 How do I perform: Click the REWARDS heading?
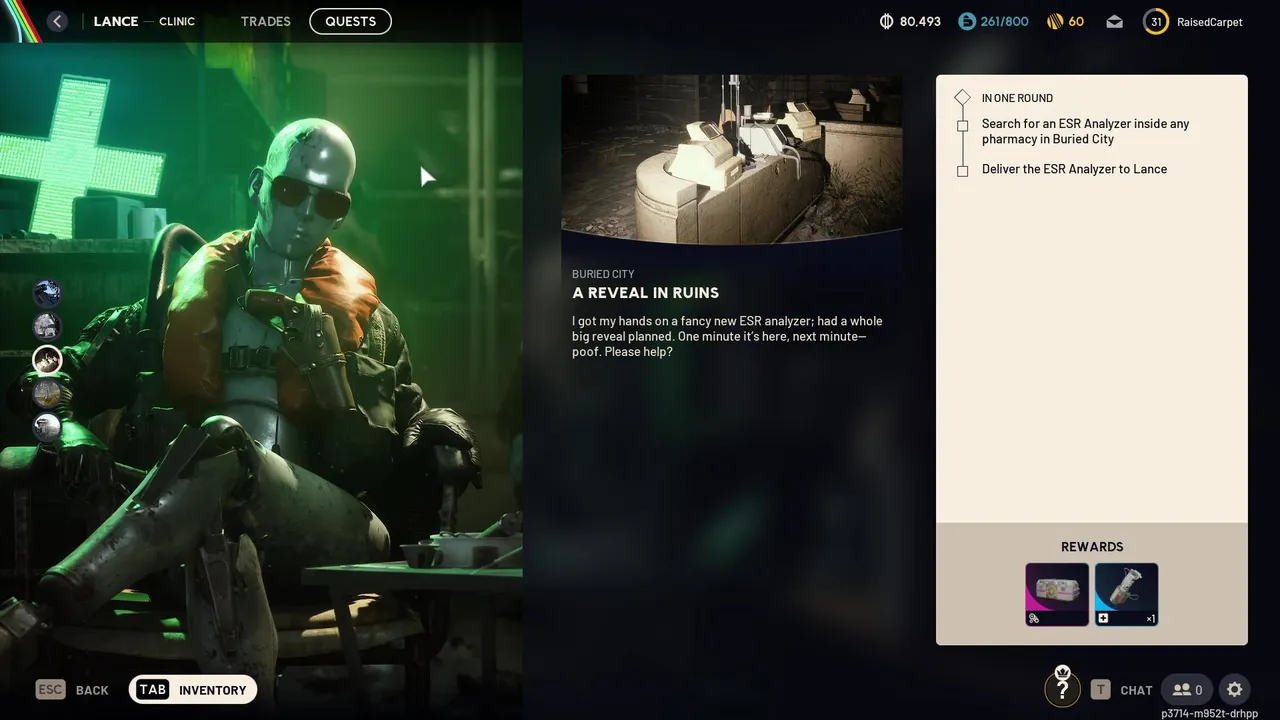pyautogui.click(x=1092, y=547)
